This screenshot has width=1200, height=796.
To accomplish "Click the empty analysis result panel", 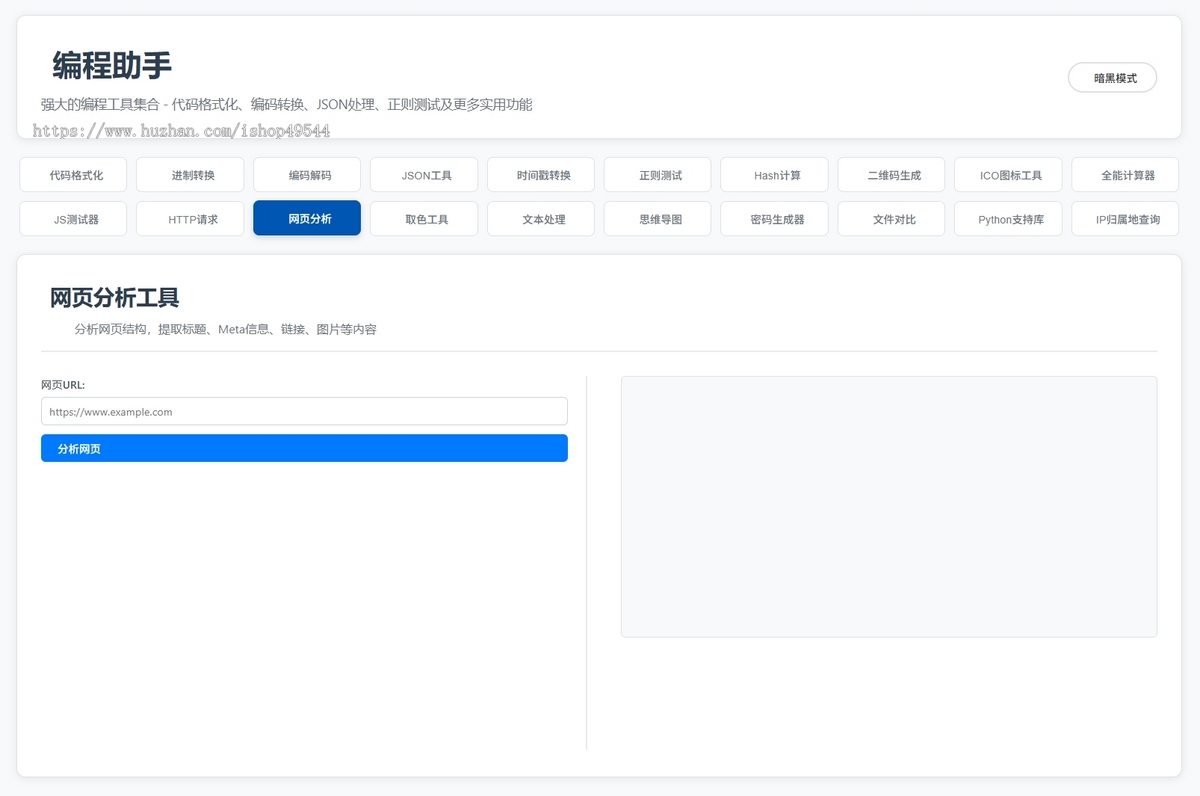I will tap(889, 506).
